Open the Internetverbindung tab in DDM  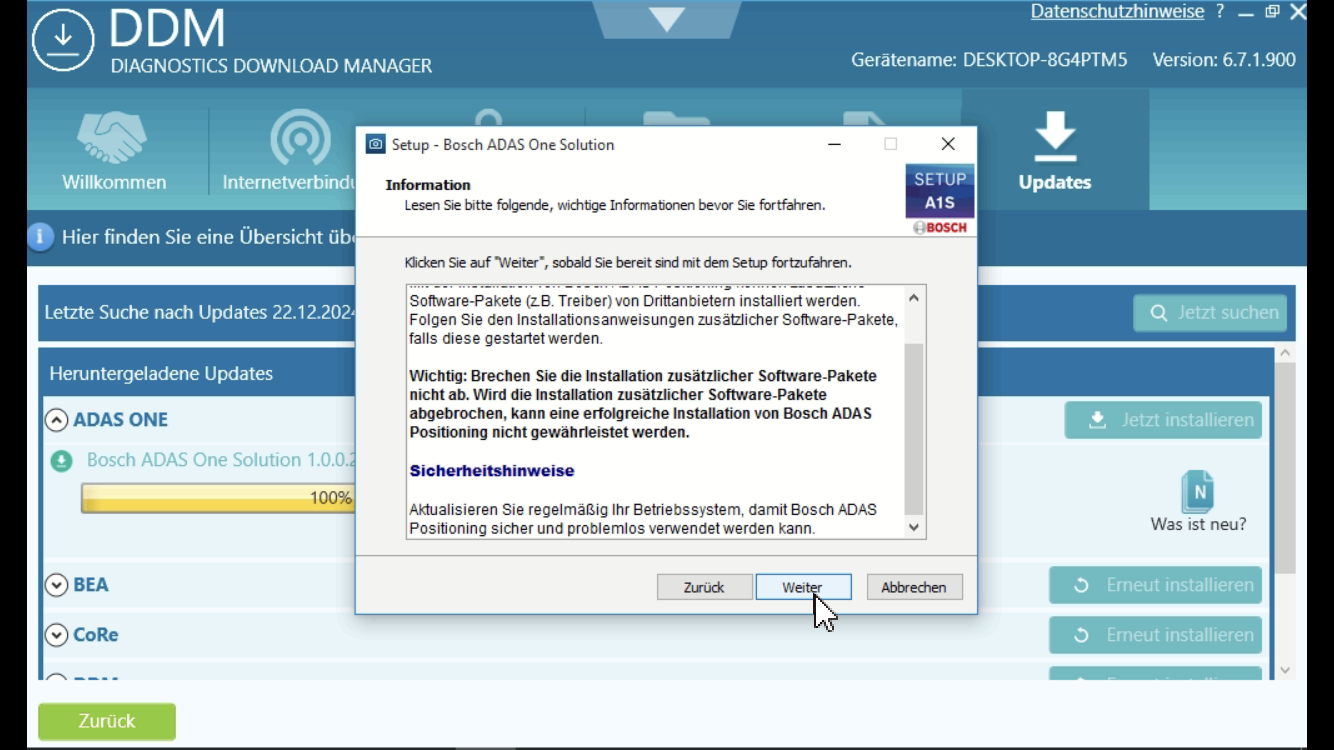[x=289, y=150]
